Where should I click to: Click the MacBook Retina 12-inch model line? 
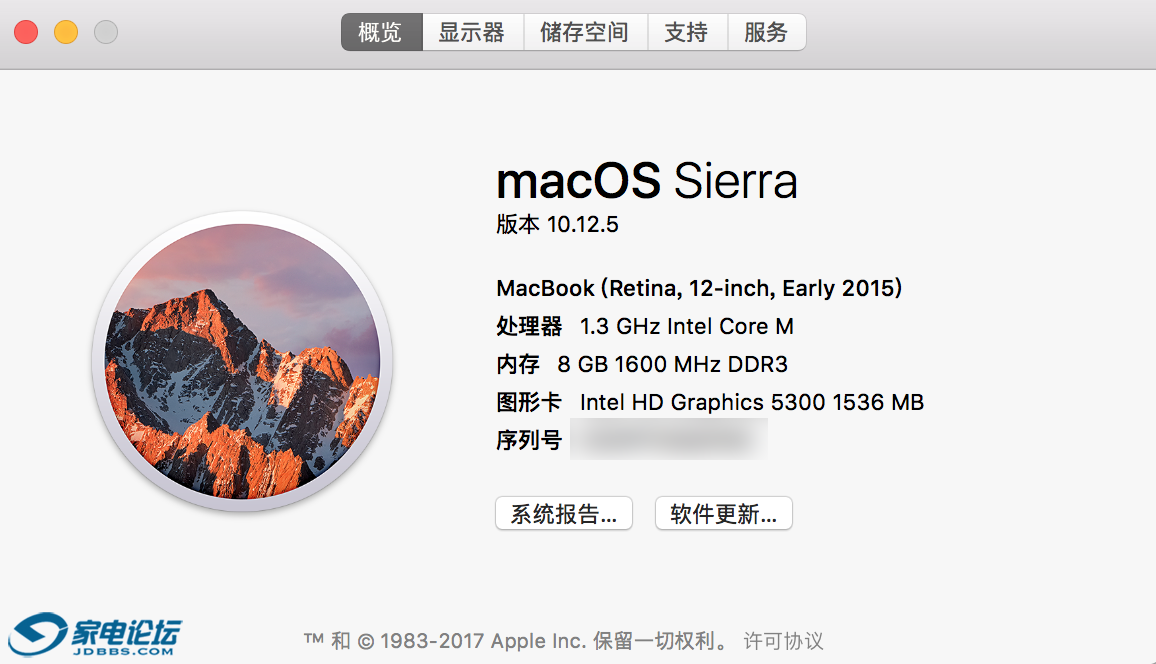point(699,288)
